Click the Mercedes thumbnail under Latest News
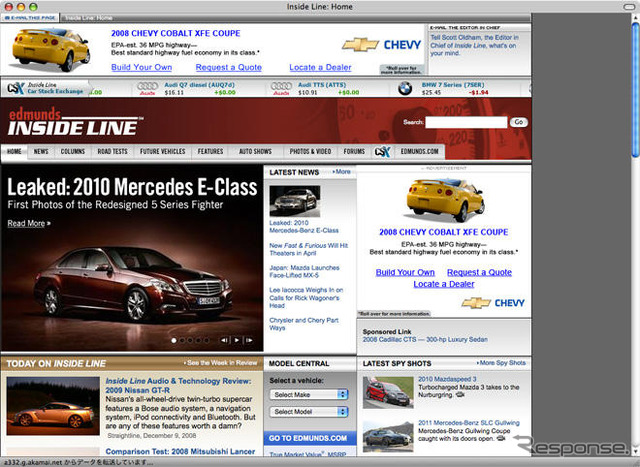The height and width of the screenshot is (467, 640). 295,201
